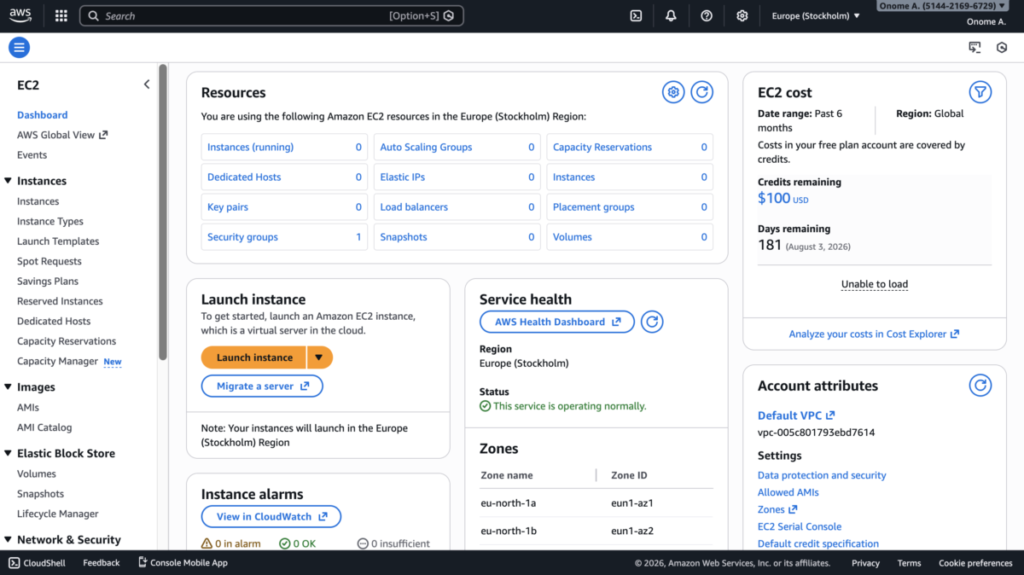Click the orange Launch instance button
1024x575 pixels.
(254, 357)
